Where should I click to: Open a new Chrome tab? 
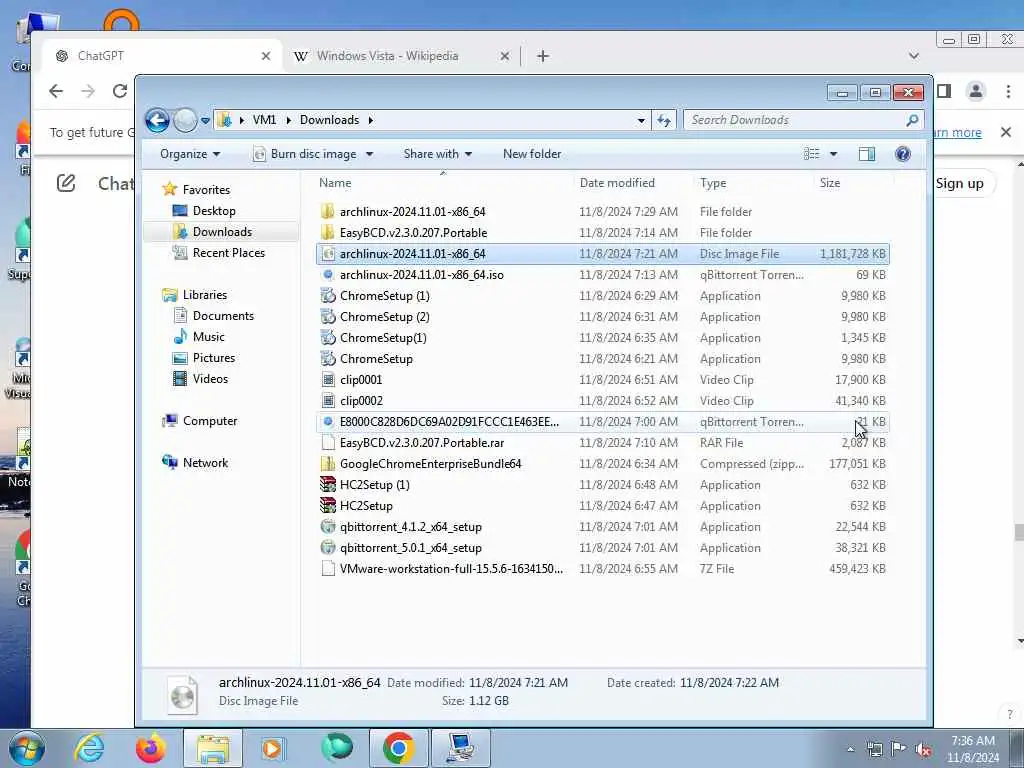pos(543,56)
